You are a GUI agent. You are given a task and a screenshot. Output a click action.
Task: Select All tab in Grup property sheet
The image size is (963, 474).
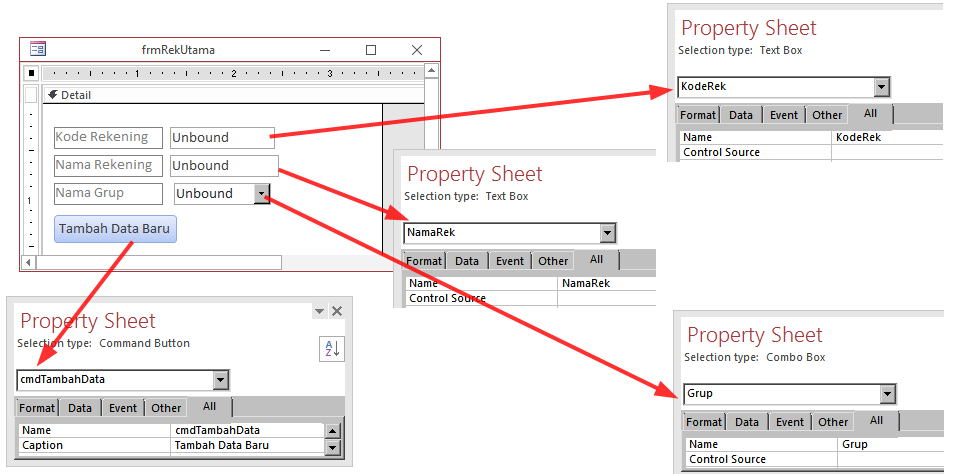pyautogui.click(x=876, y=421)
